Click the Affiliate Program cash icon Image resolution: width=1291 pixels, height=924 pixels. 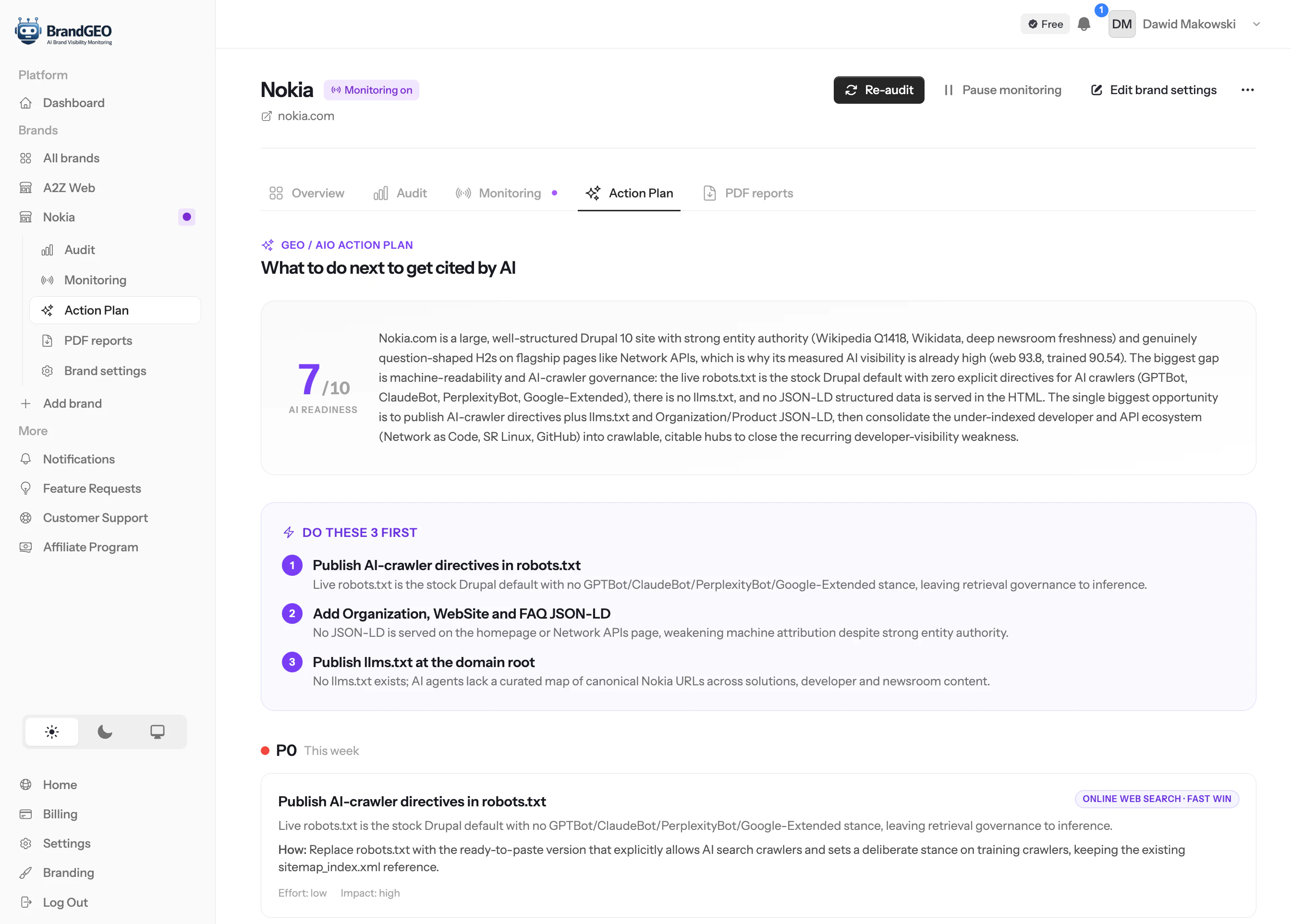coord(25,547)
